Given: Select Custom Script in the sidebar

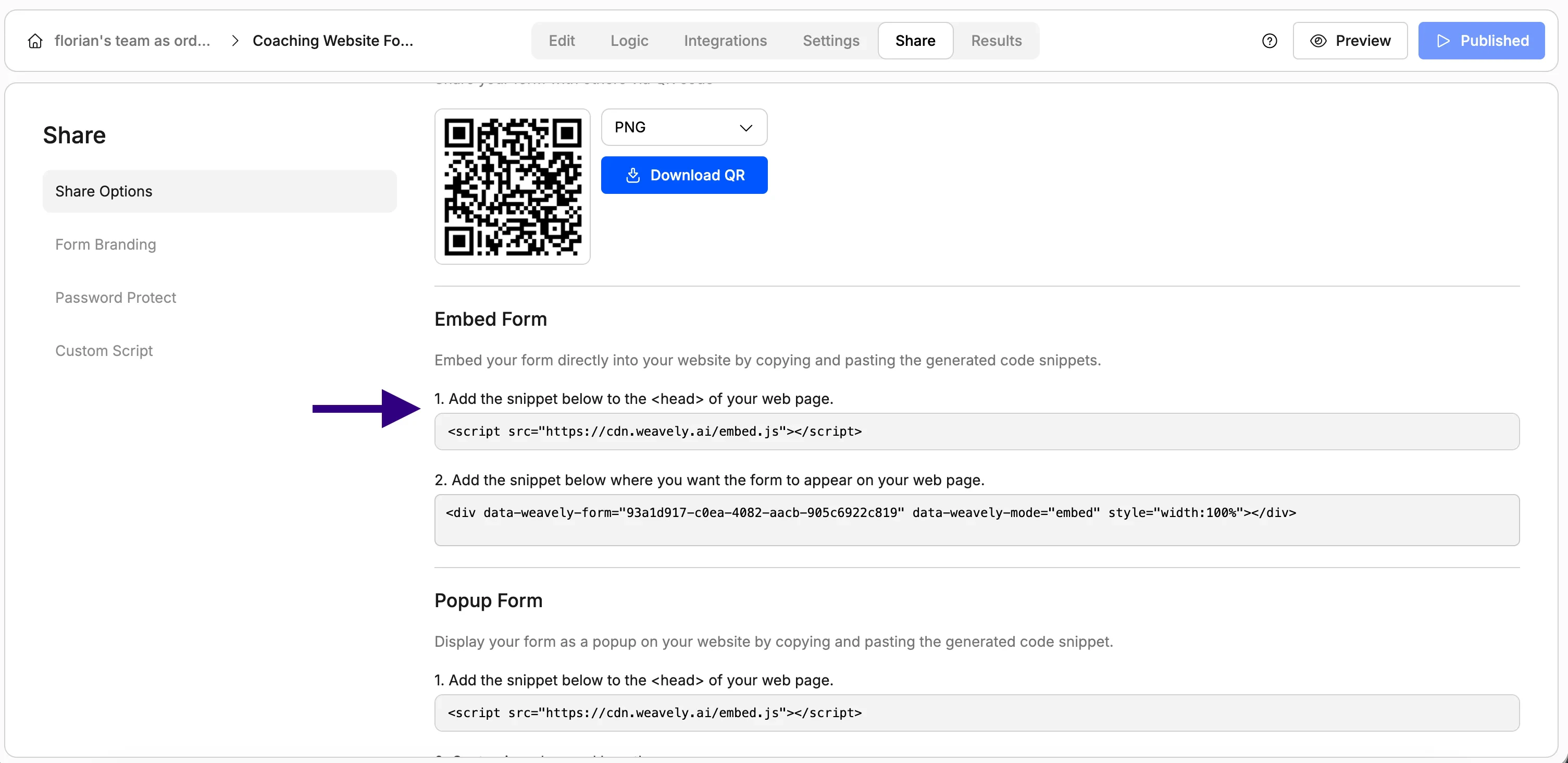Looking at the screenshot, I should [104, 350].
